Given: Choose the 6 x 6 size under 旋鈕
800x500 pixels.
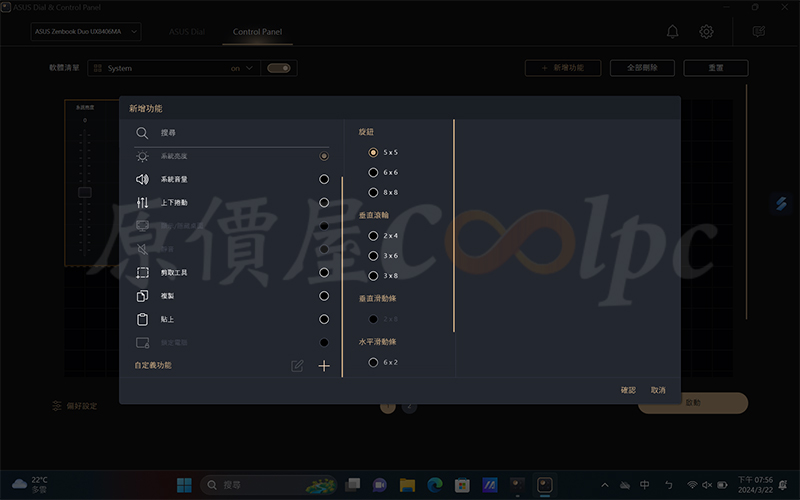Looking at the screenshot, I should 373,172.
